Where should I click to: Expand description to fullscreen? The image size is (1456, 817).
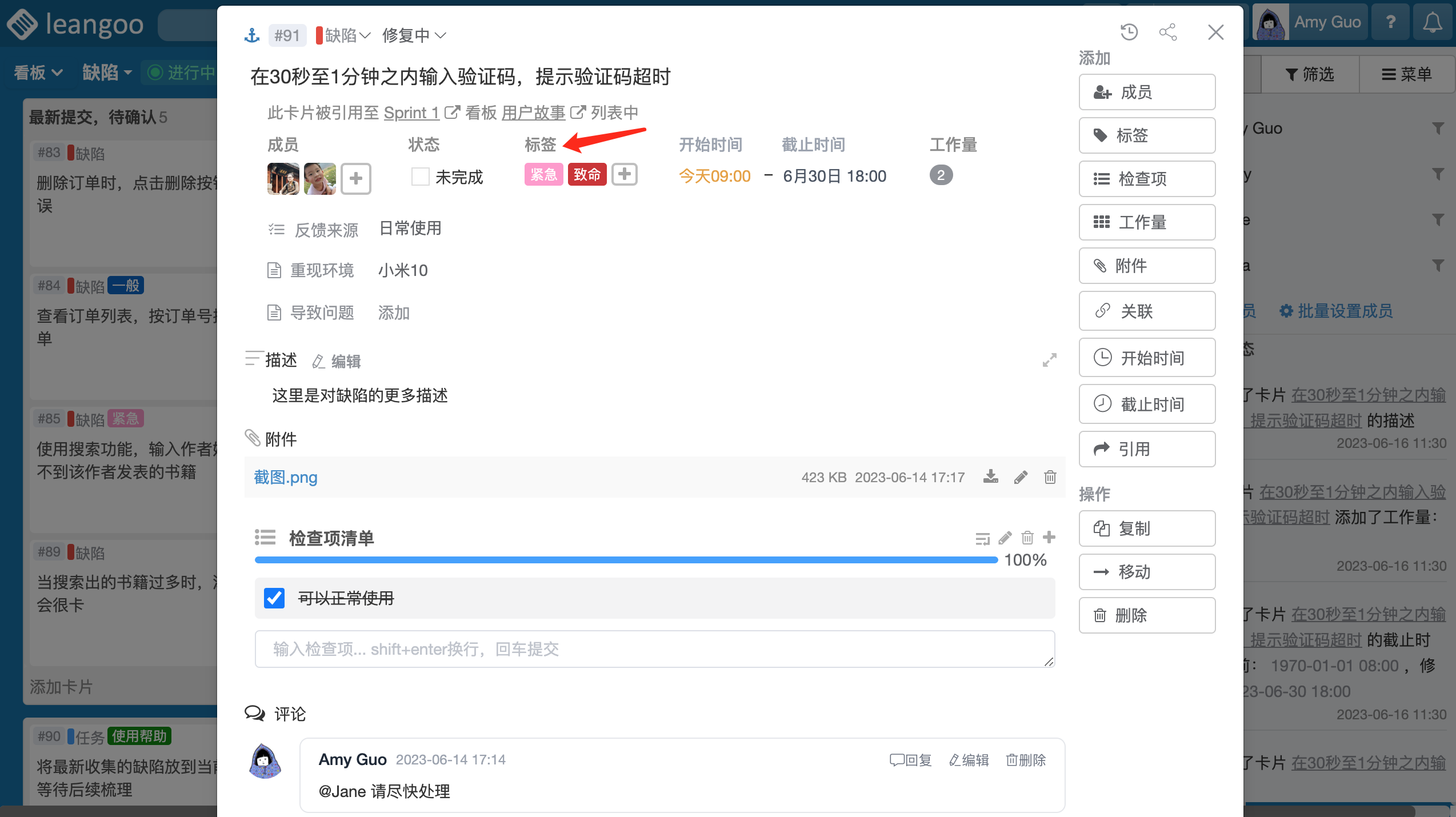point(1049,360)
